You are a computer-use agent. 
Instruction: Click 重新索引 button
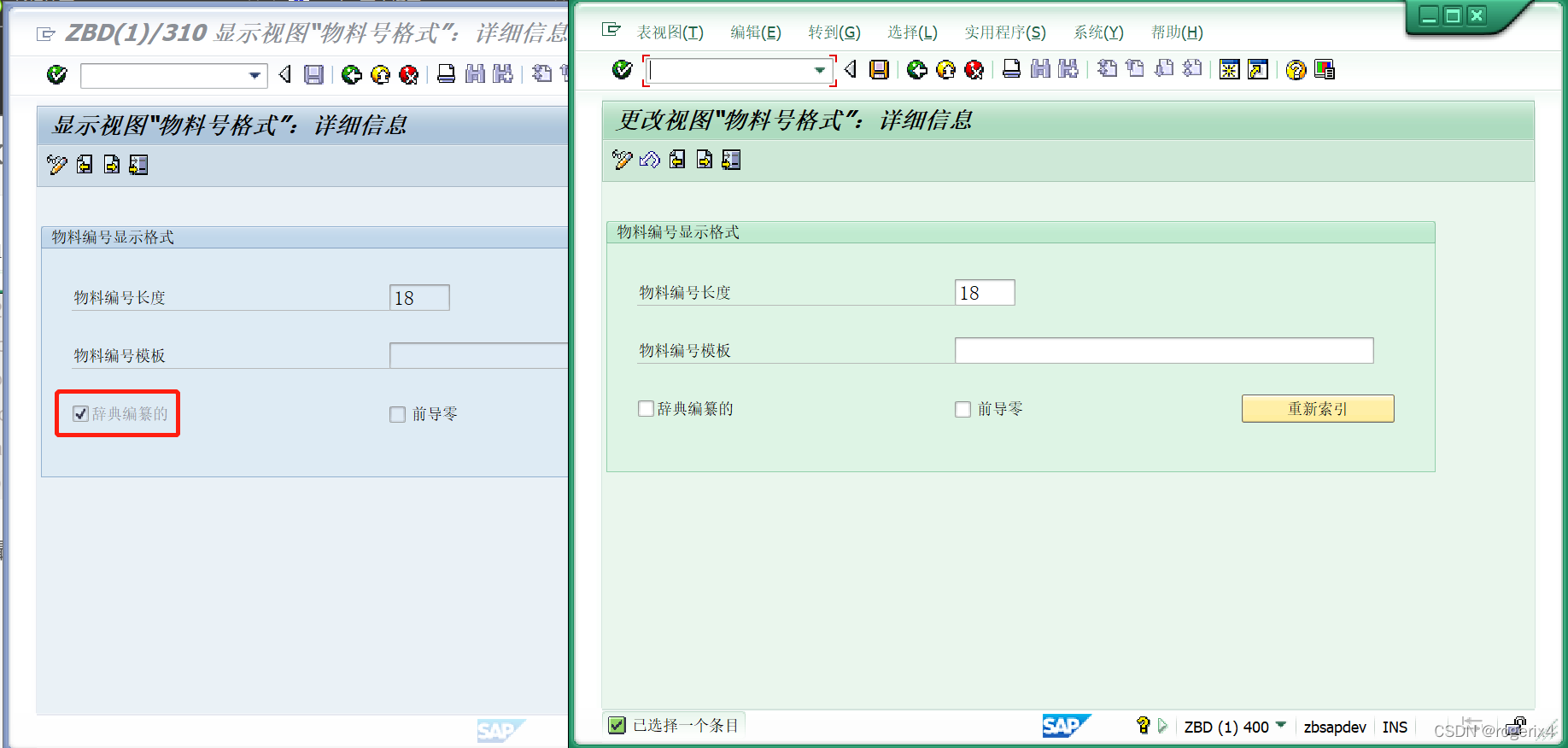[1318, 409]
